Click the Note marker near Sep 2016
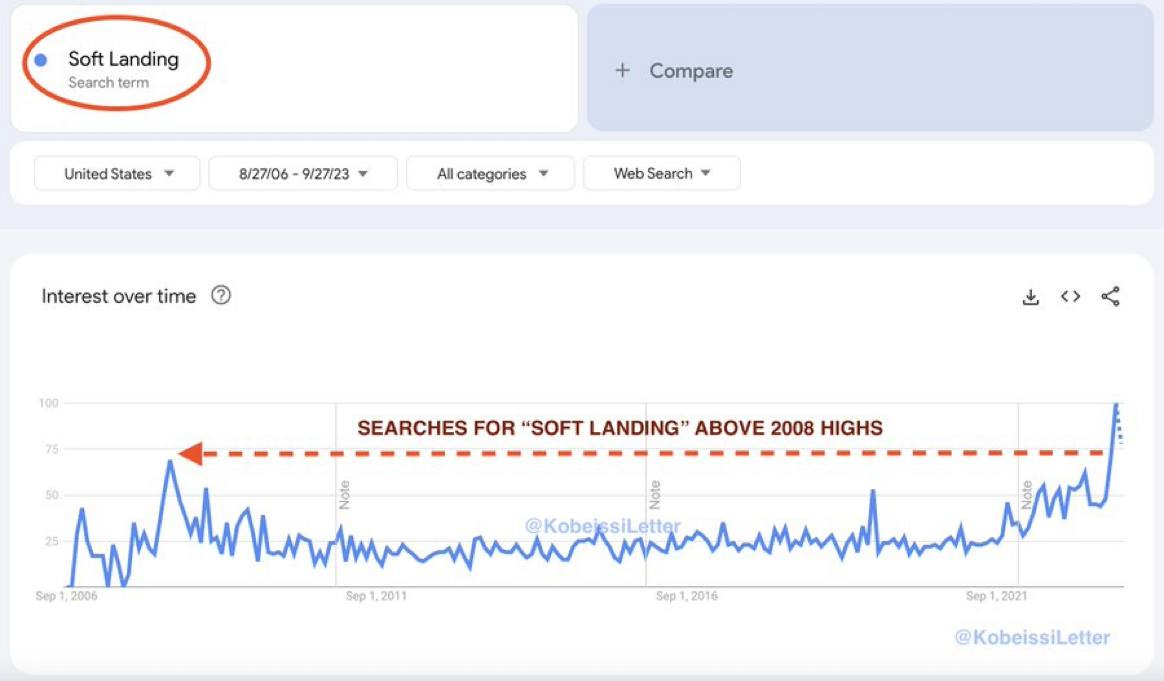The width and height of the screenshot is (1164, 681). 655,495
